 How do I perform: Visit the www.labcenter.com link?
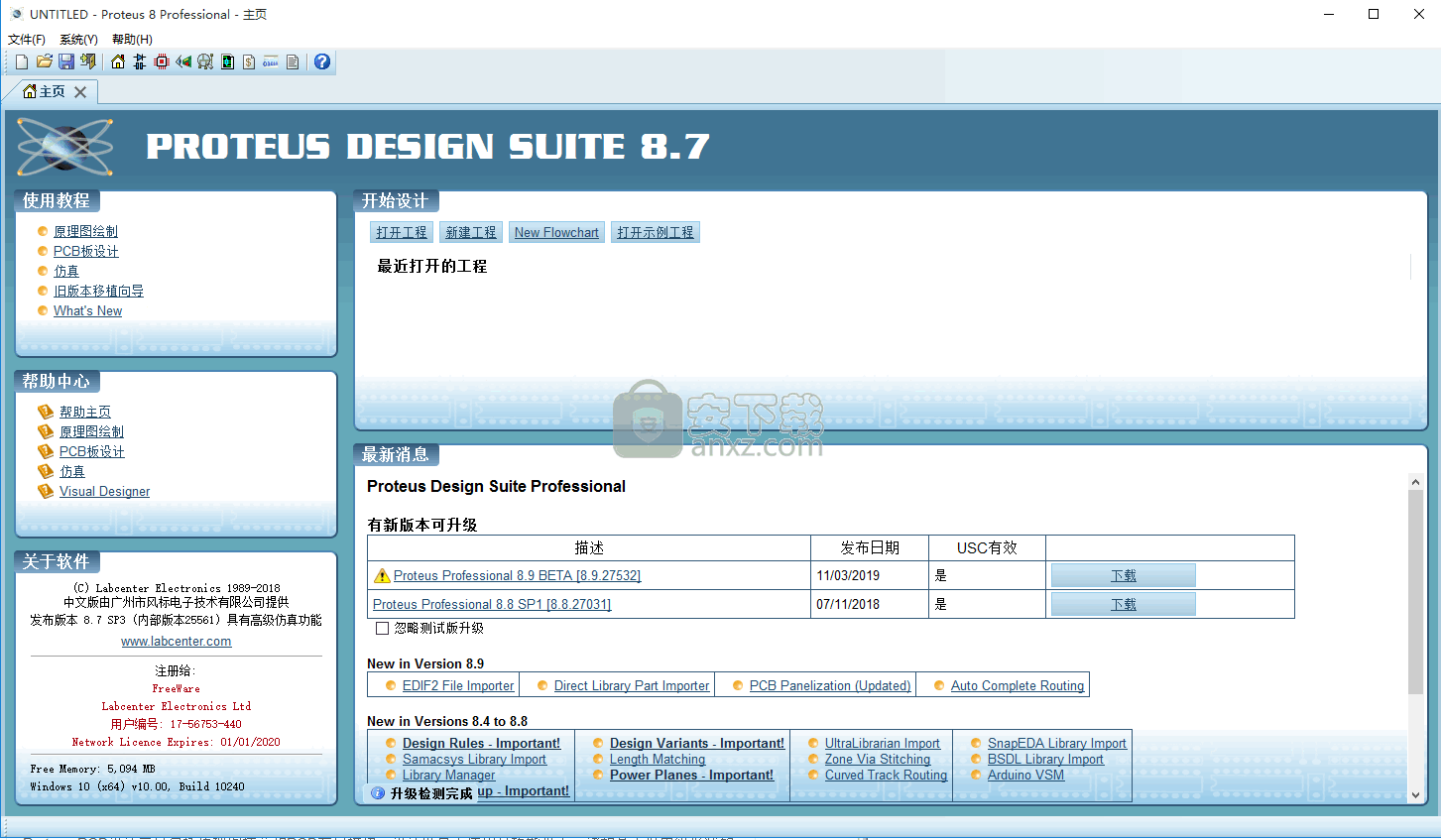pyautogui.click(x=177, y=641)
